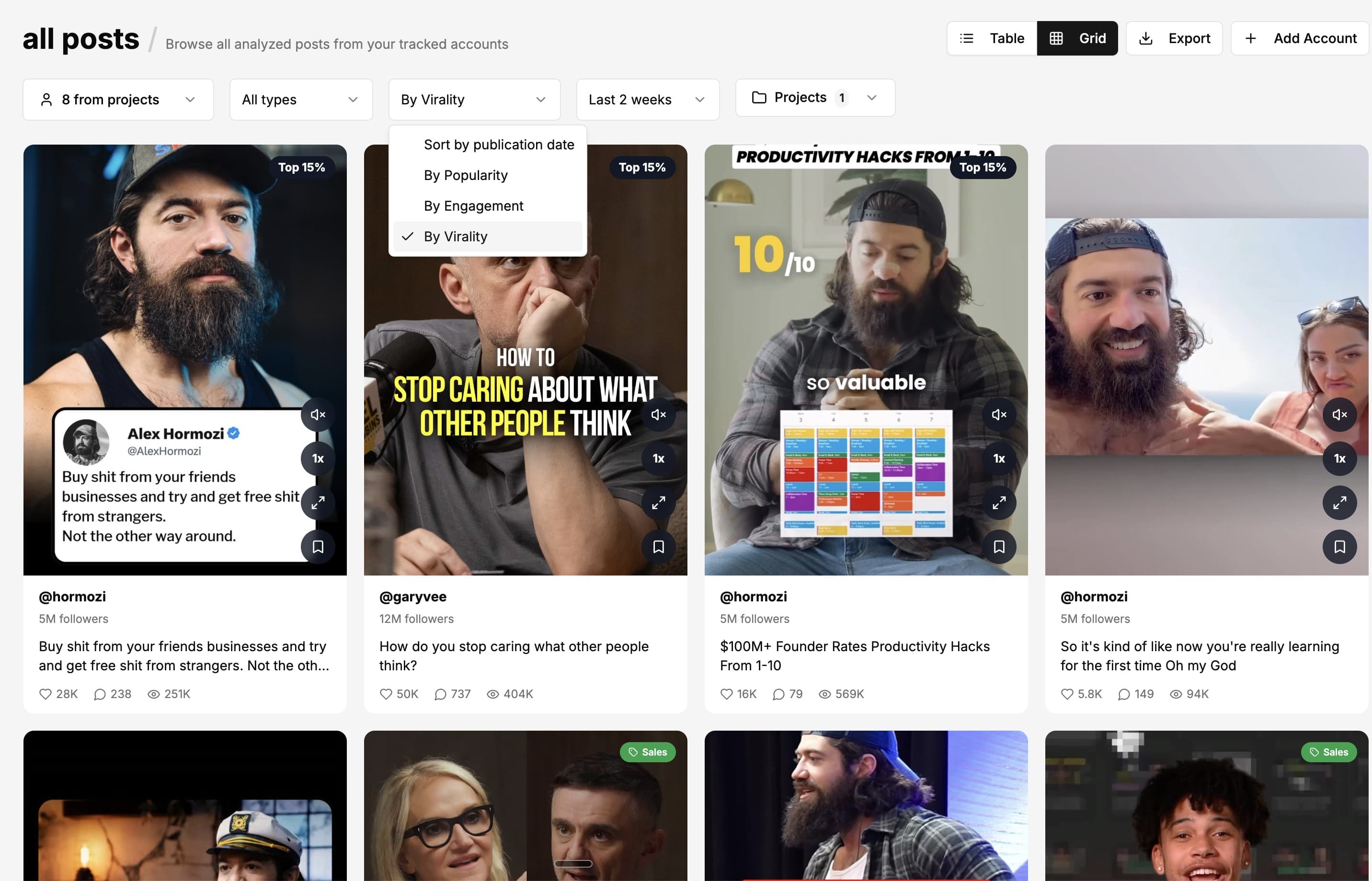The image size is (1372, 881).
Task: Click comments icon showing 79
Action: [778, 694]
